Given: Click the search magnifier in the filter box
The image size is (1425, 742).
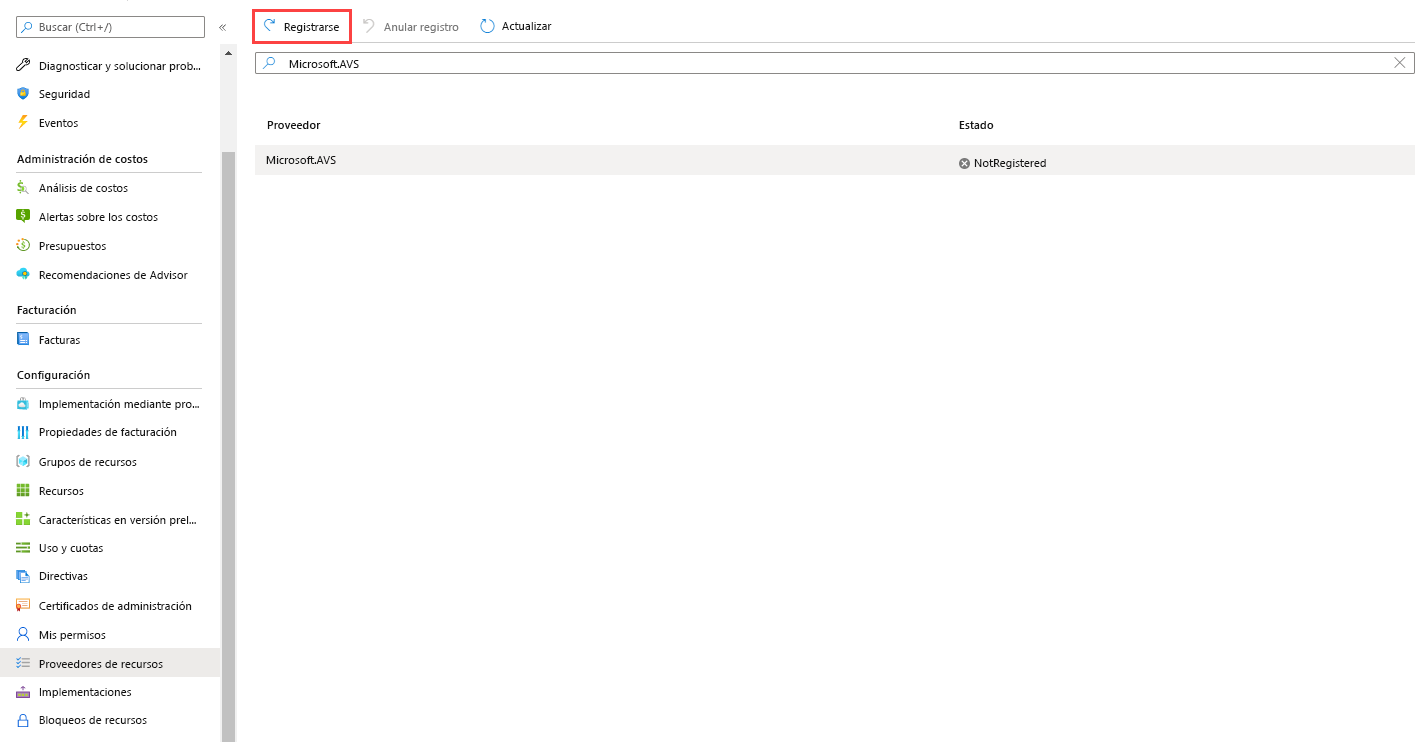Looking at the screenshot, I should click(x=270, y=62).
